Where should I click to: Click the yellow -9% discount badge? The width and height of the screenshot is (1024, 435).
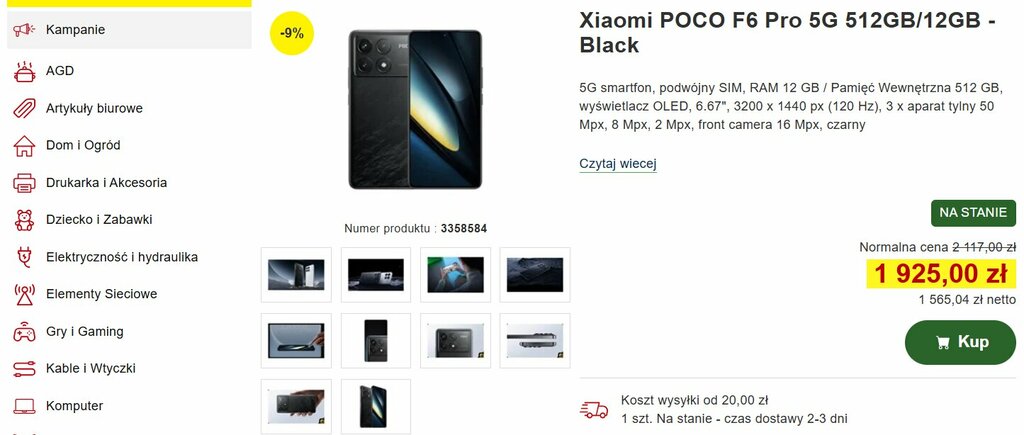[292, 34]
